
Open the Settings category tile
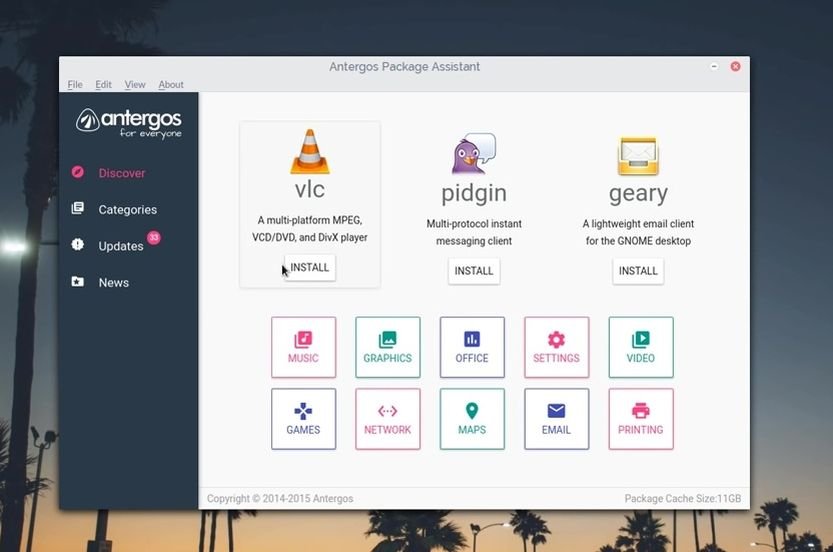556,347
